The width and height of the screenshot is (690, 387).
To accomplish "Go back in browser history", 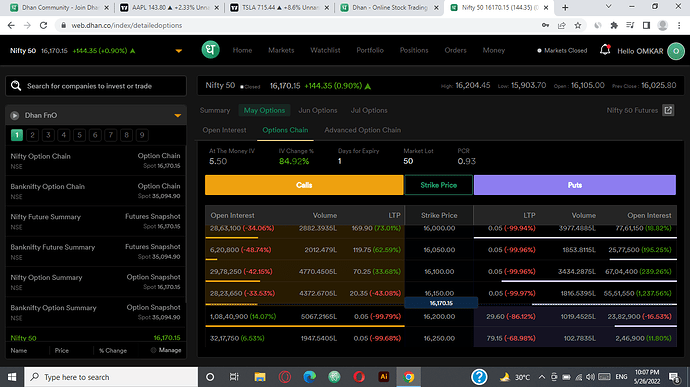I will [11, 26].
